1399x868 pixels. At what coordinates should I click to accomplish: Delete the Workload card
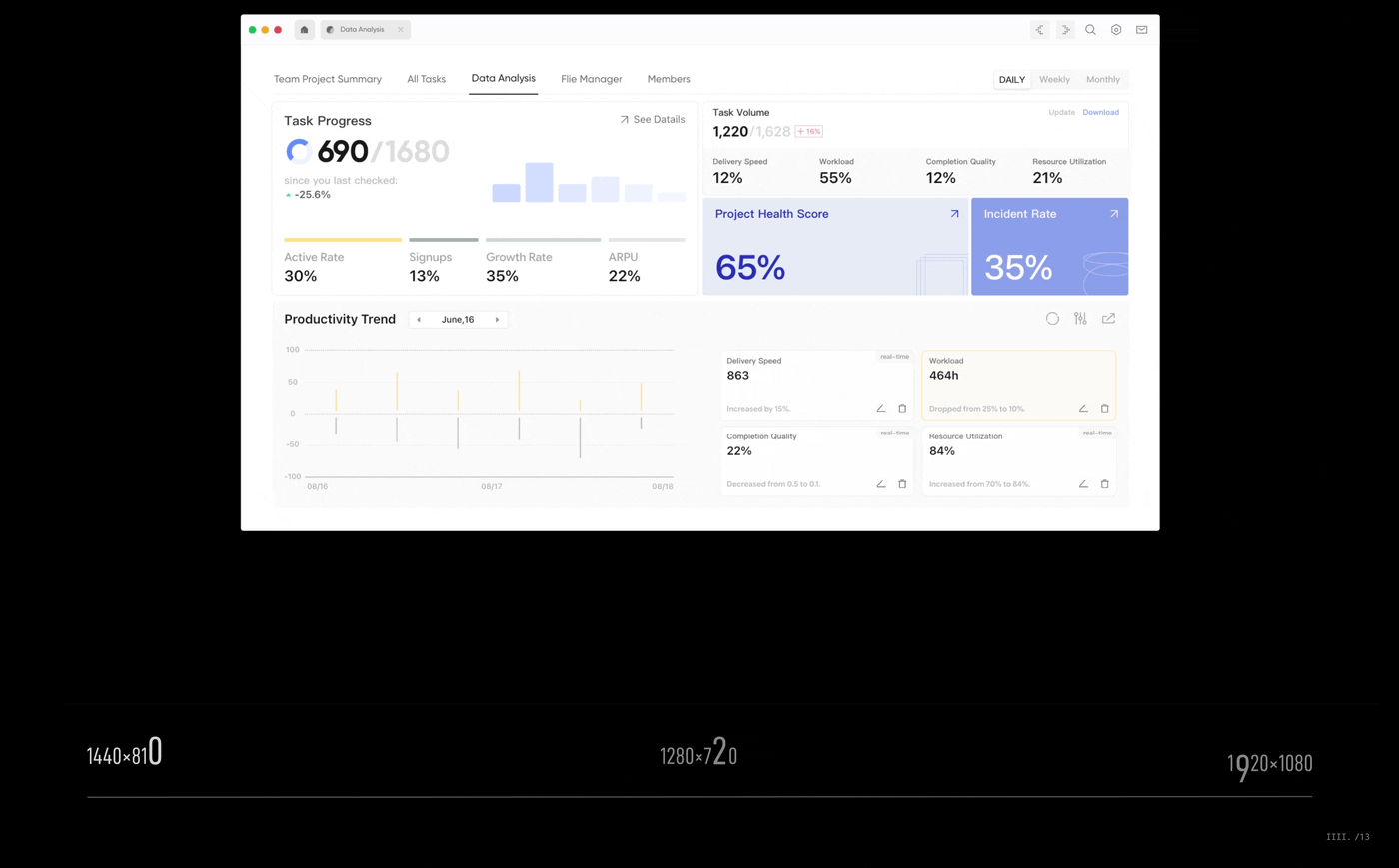(x=1104, y=409)
